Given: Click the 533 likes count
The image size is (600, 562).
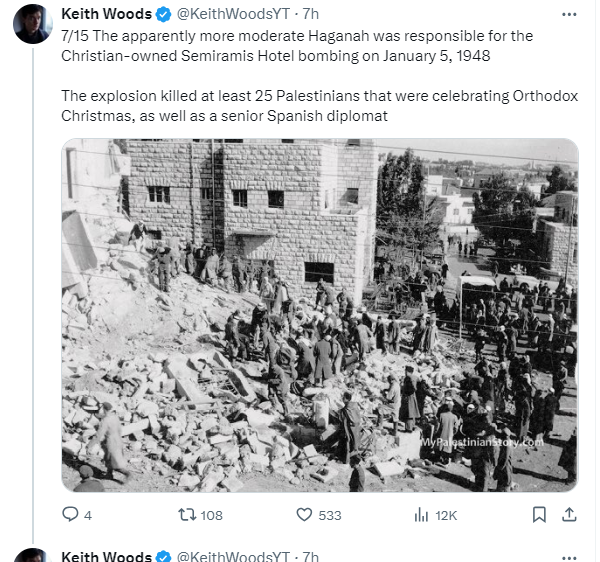Looking at the screenshot, I should click(x=329, y=515).
